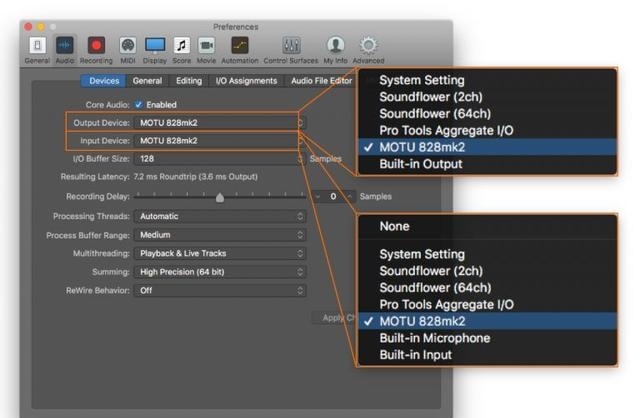640x418 pixels.
Task: Open the Process Buffer Range dropdown
Action: point(220,235)
